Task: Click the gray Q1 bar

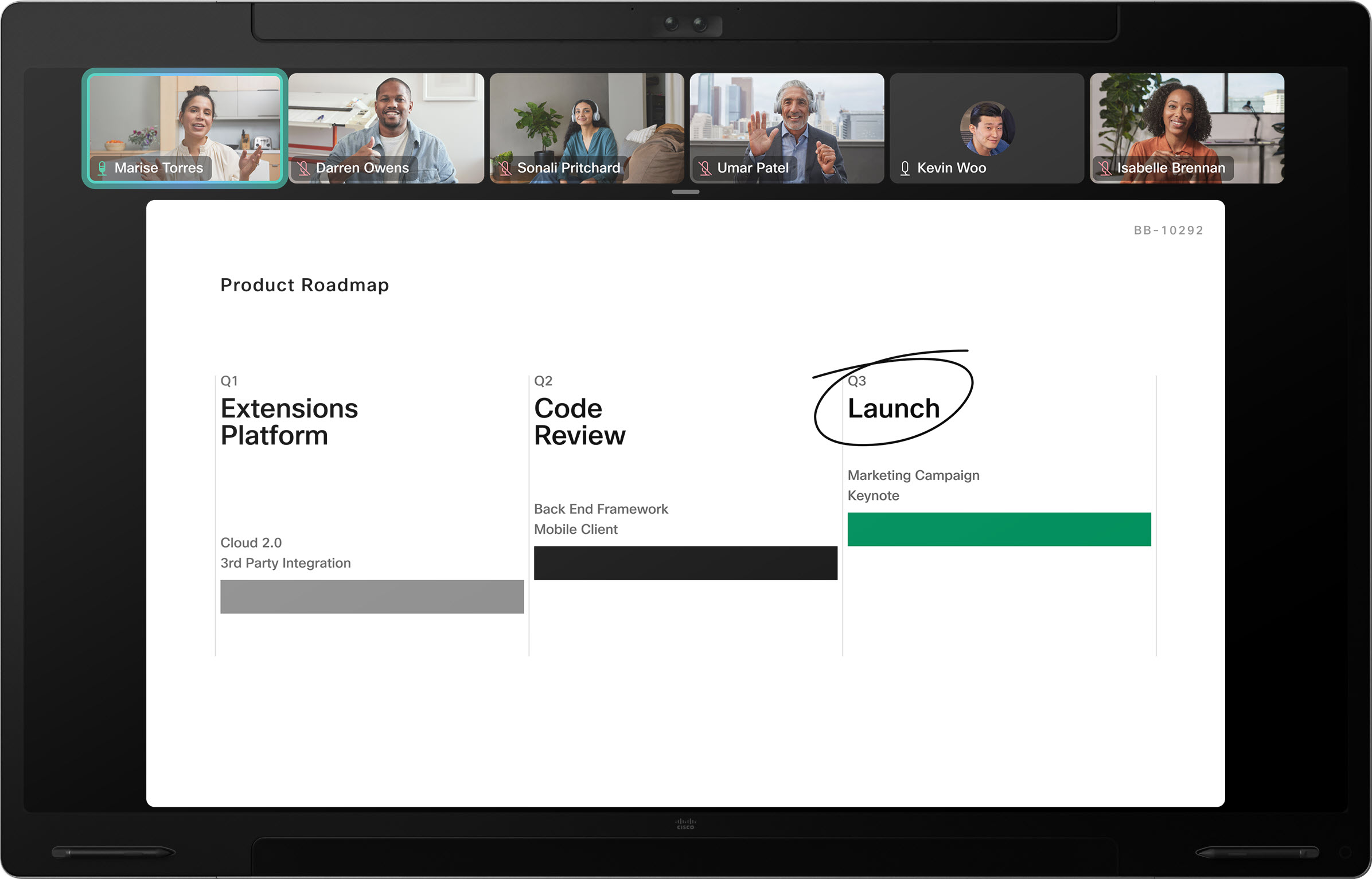Action: click(372, 597)
